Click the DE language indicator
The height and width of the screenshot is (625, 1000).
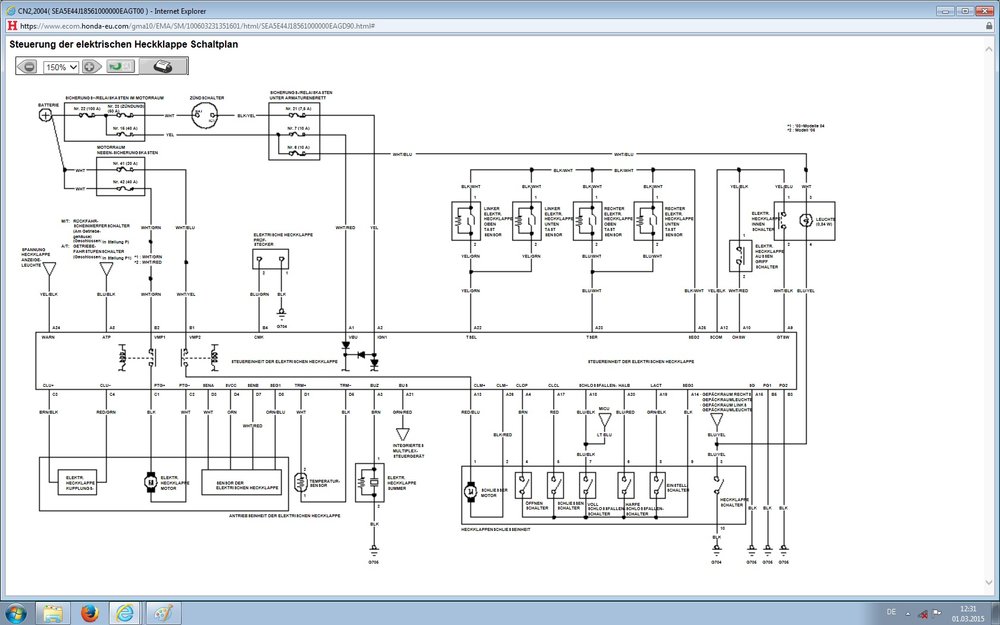pyautogui.click(x=891, y=611)
